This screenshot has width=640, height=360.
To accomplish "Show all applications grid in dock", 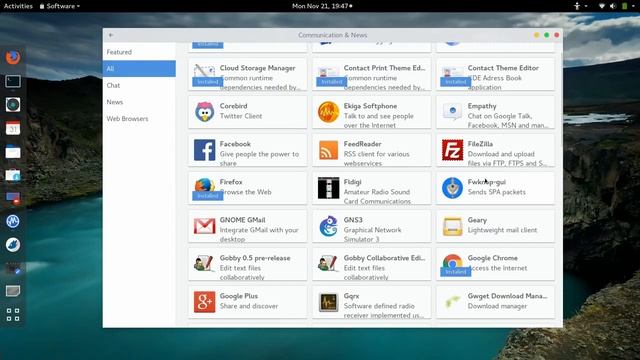I will pyautogui.click(x=13, y=315).
